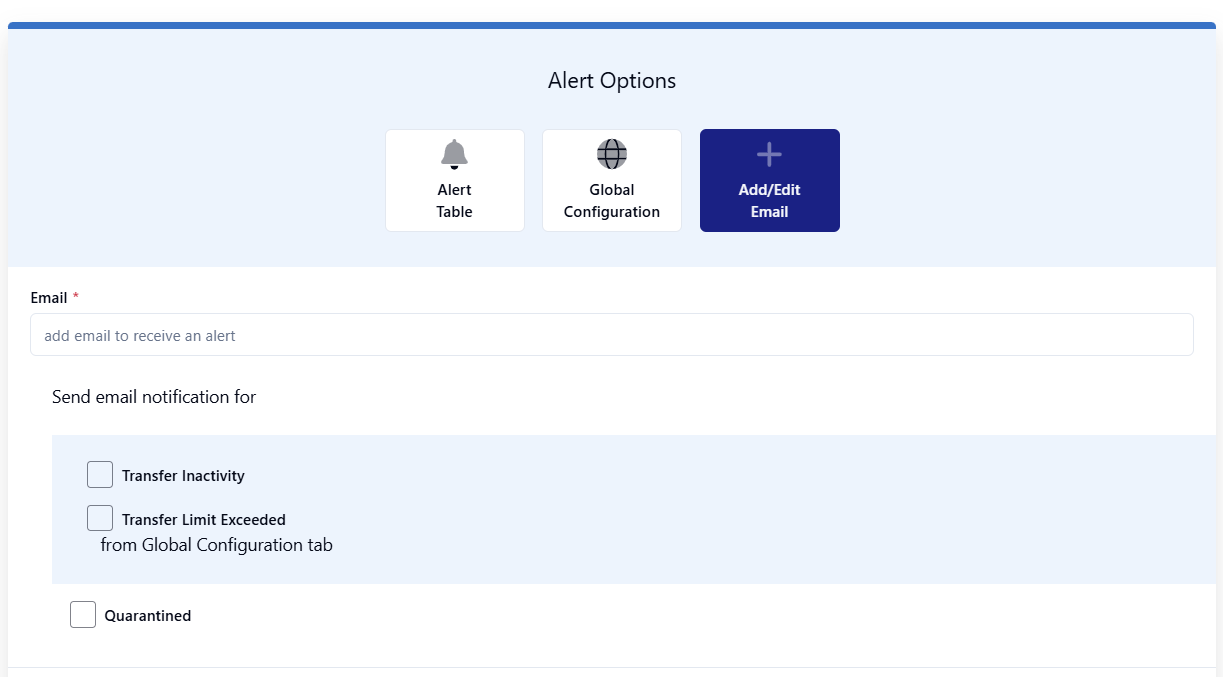Focus the email address input field

click(611, 335)
